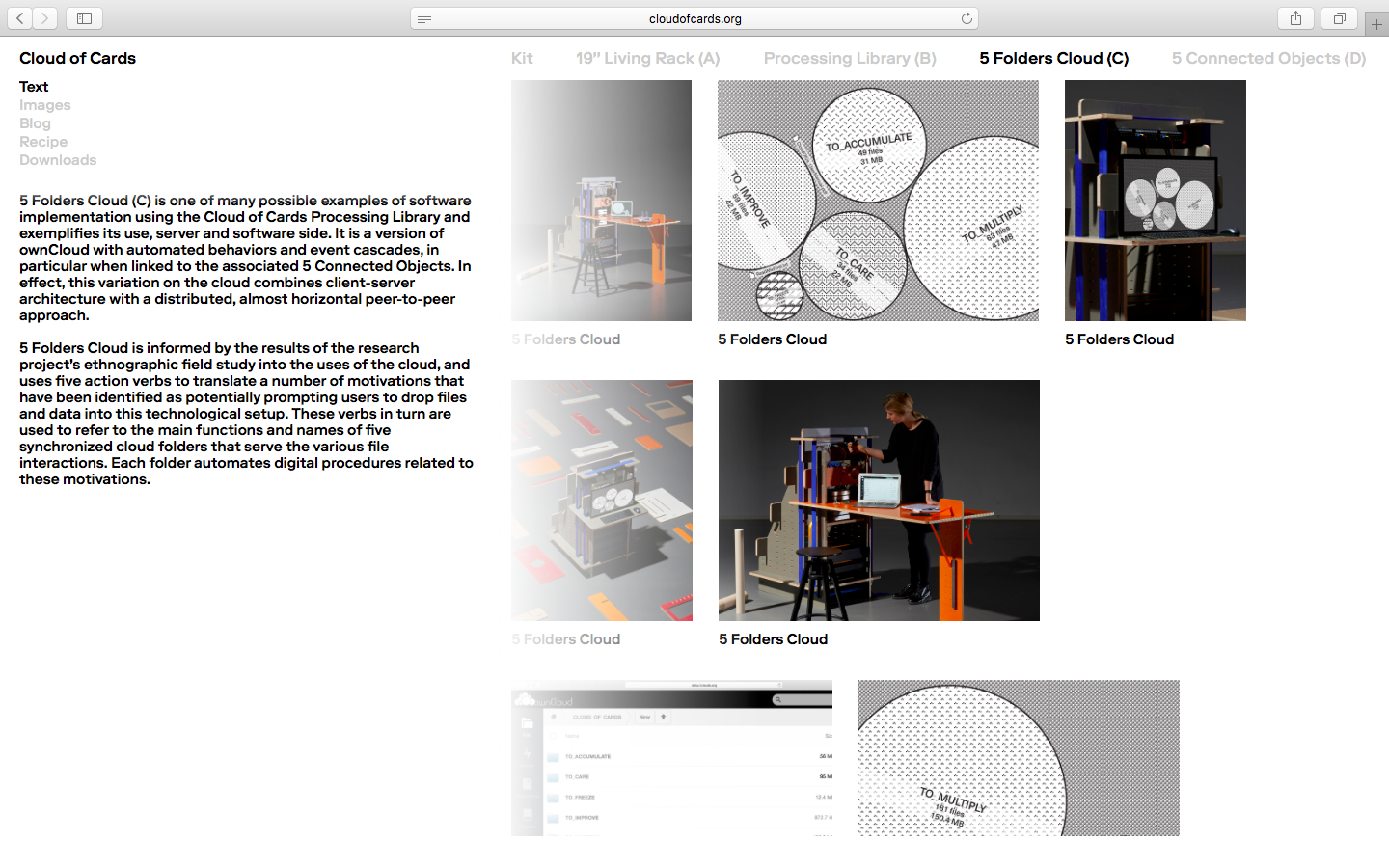Click the caption under the dark rack photo

coord(1120,339)
